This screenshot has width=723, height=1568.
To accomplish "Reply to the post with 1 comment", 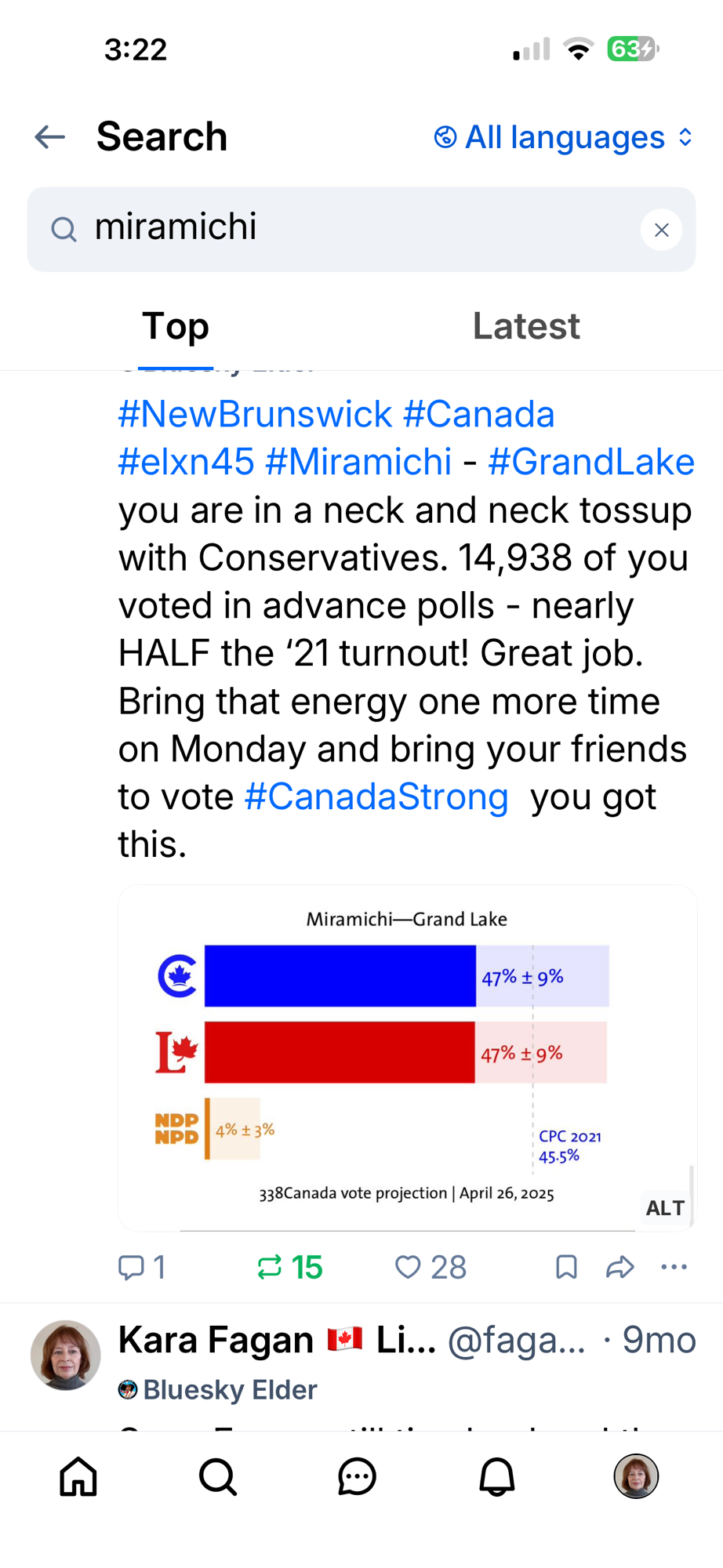I will 142,1267.
